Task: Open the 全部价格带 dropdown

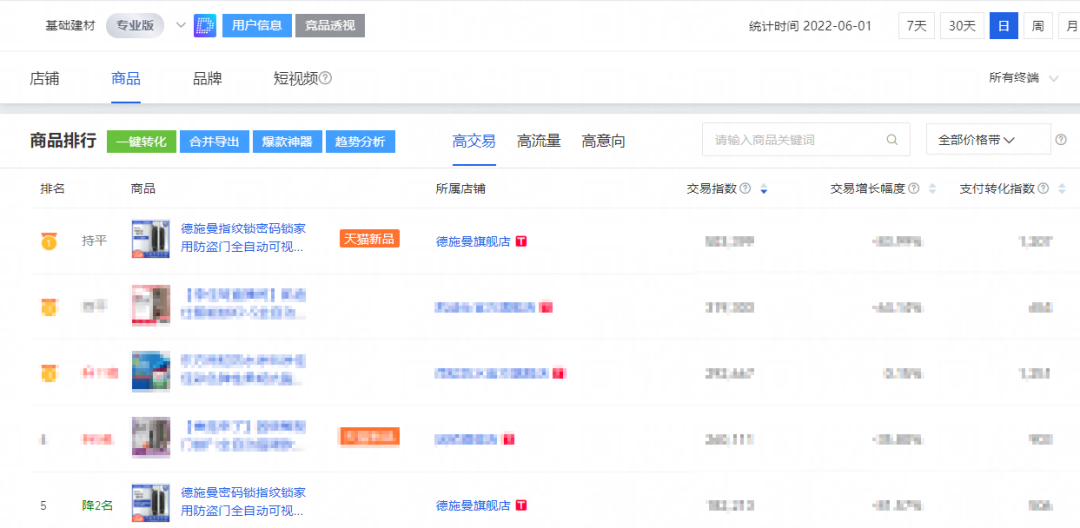Action: point(988,140)
